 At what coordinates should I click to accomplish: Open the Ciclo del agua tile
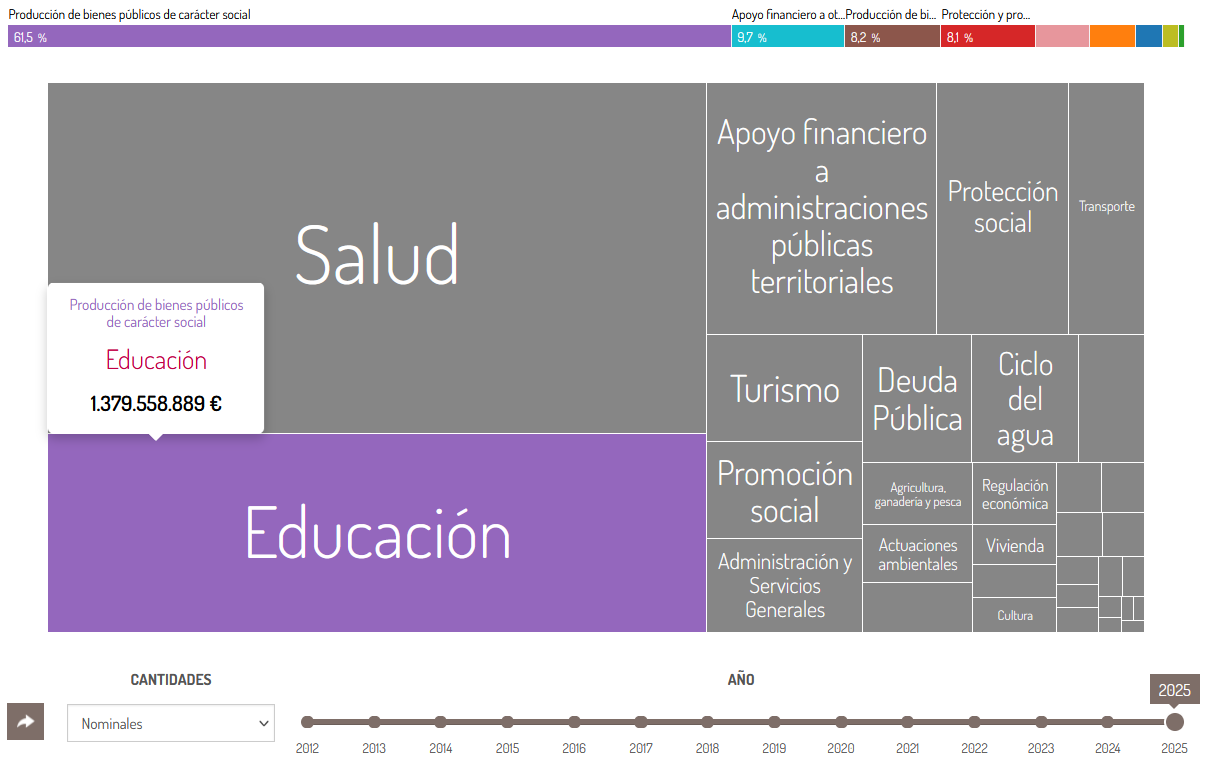tap(1024, 398)
